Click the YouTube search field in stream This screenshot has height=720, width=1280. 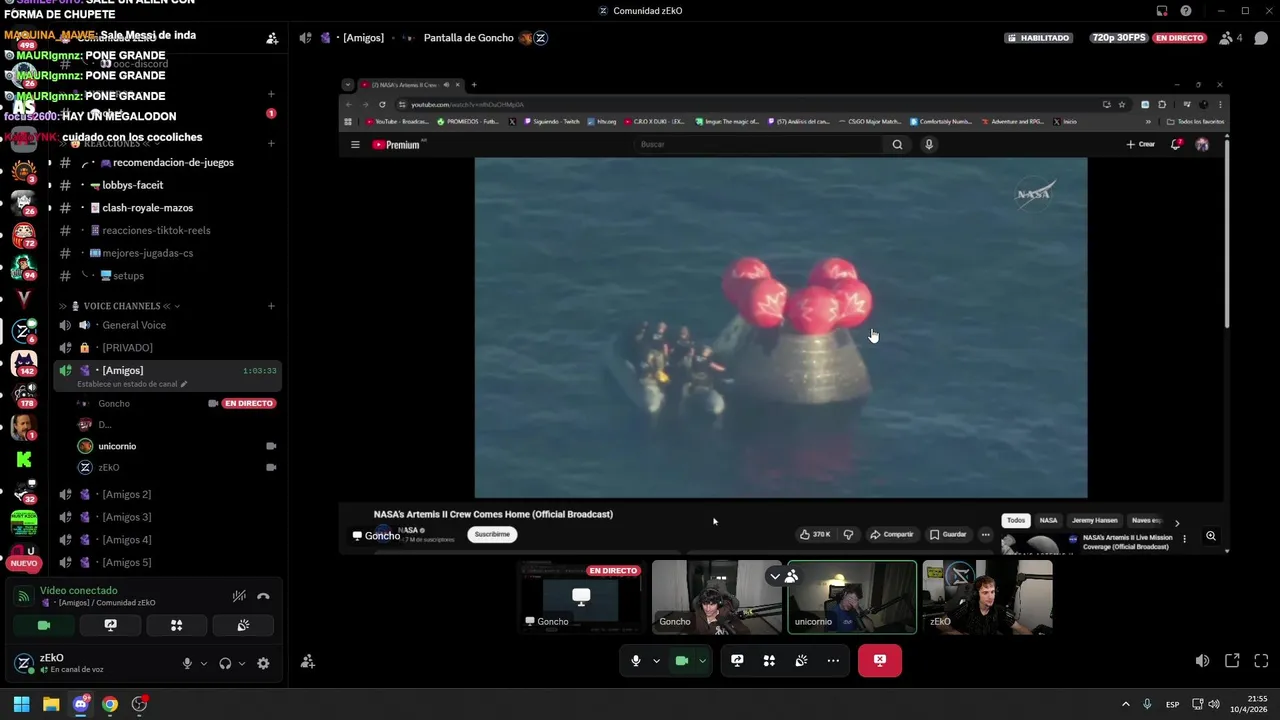point(759,144)
